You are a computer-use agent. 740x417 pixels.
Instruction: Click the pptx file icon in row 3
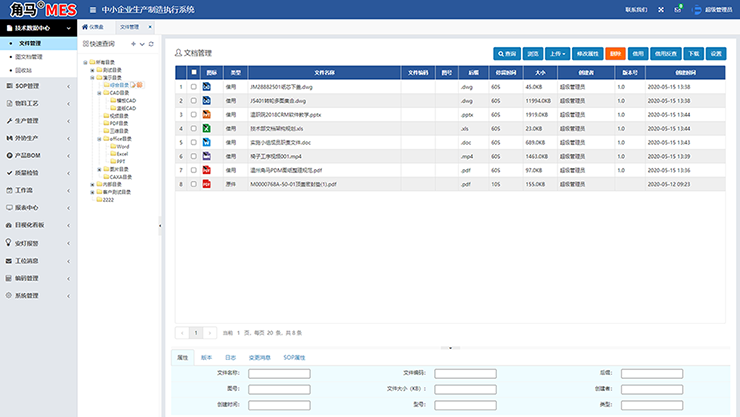(x=207, y=115)
